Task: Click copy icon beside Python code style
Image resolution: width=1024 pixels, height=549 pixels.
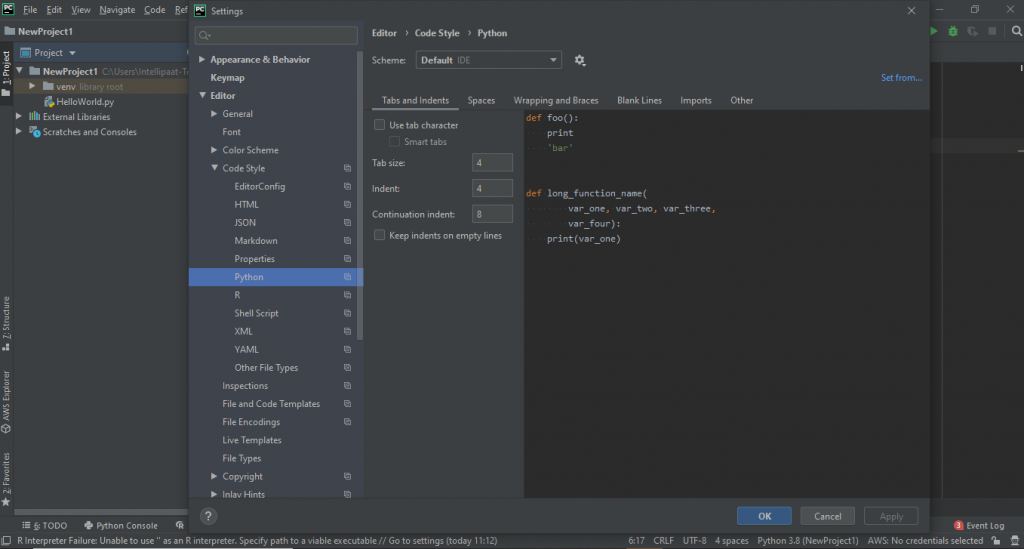Action: pos(347,277)
